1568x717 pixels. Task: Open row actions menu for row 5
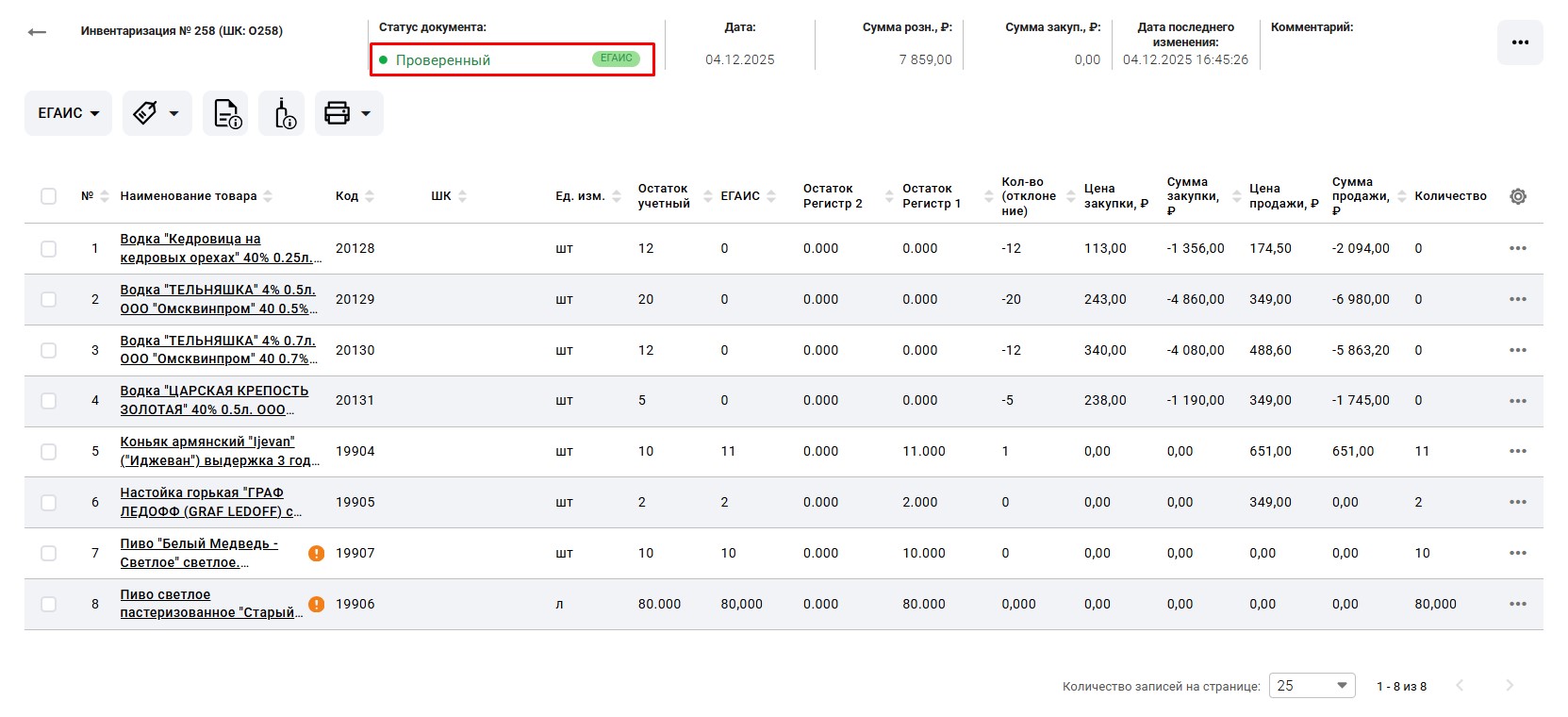tap(1517, 452)
